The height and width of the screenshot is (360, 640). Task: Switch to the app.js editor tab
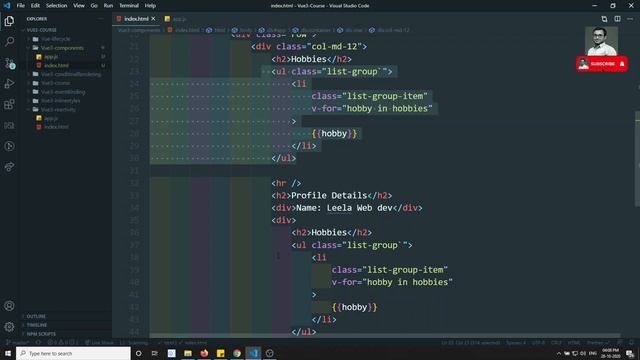(176, 19)
